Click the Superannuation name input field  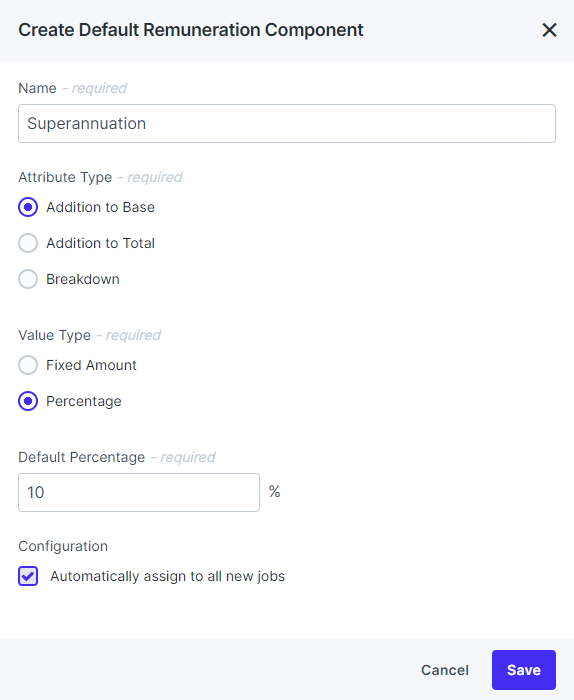[287, 124]
